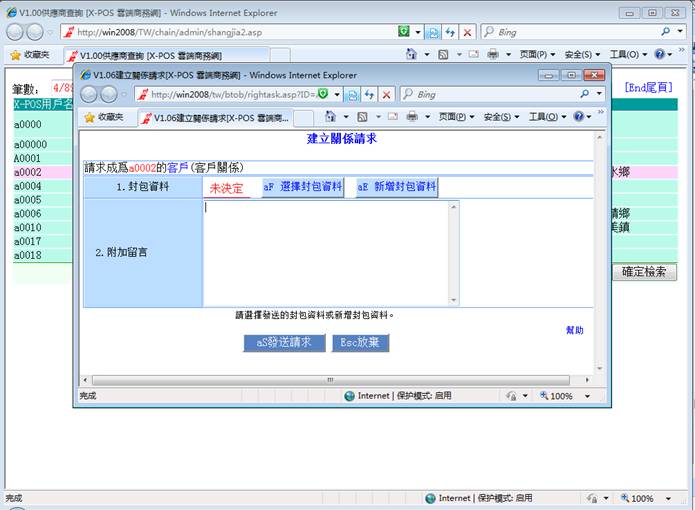Click the red Stop icon in the popup address bar

[386, 94]
